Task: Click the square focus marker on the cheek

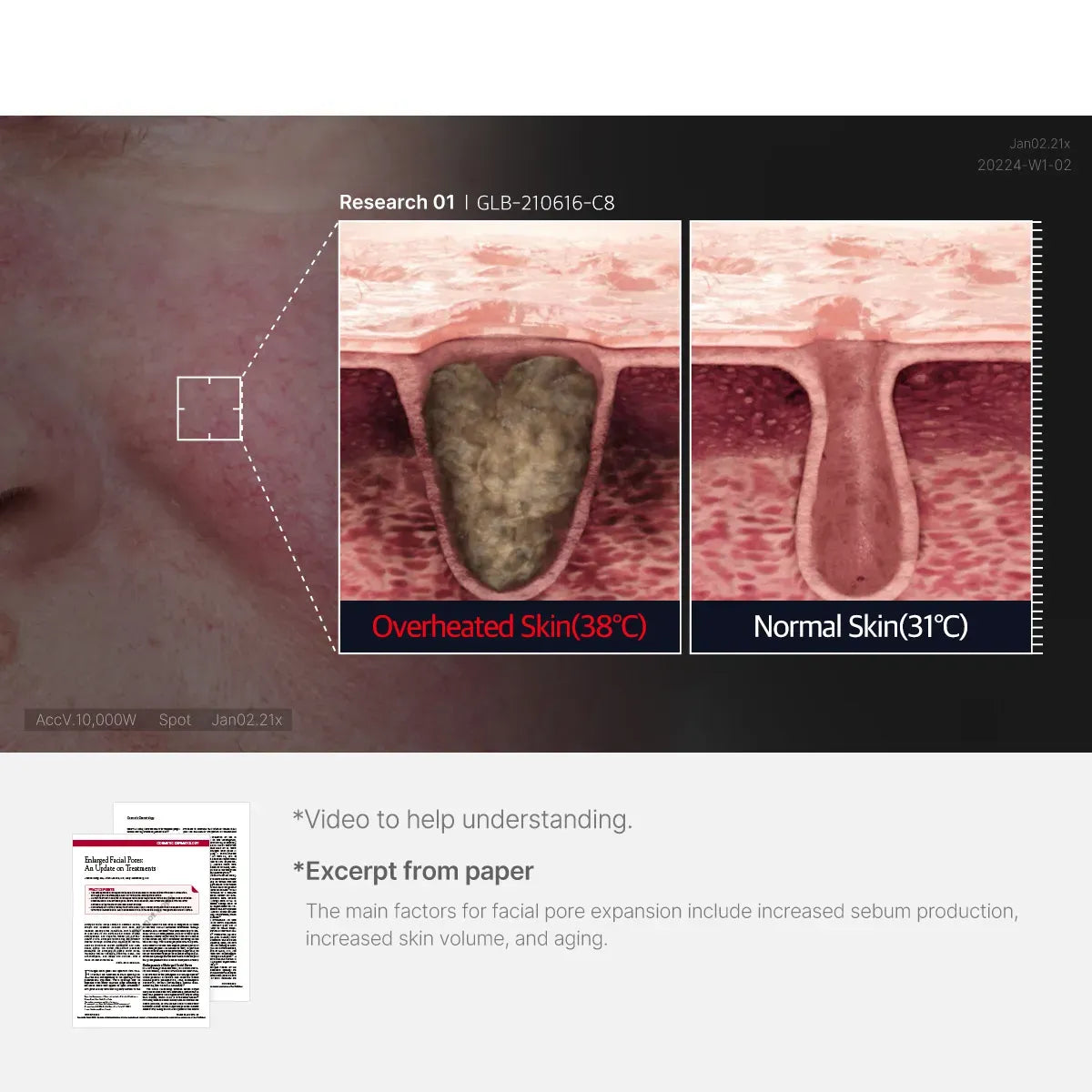Action: tap(209, 408)
